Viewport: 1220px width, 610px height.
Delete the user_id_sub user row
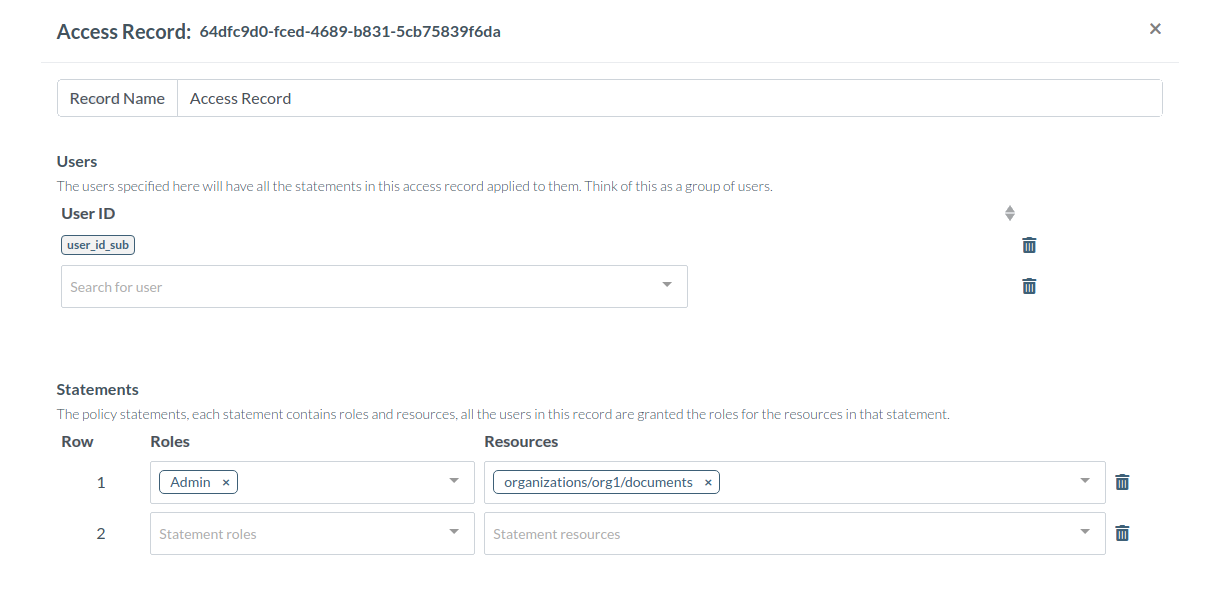(1029, 245)
